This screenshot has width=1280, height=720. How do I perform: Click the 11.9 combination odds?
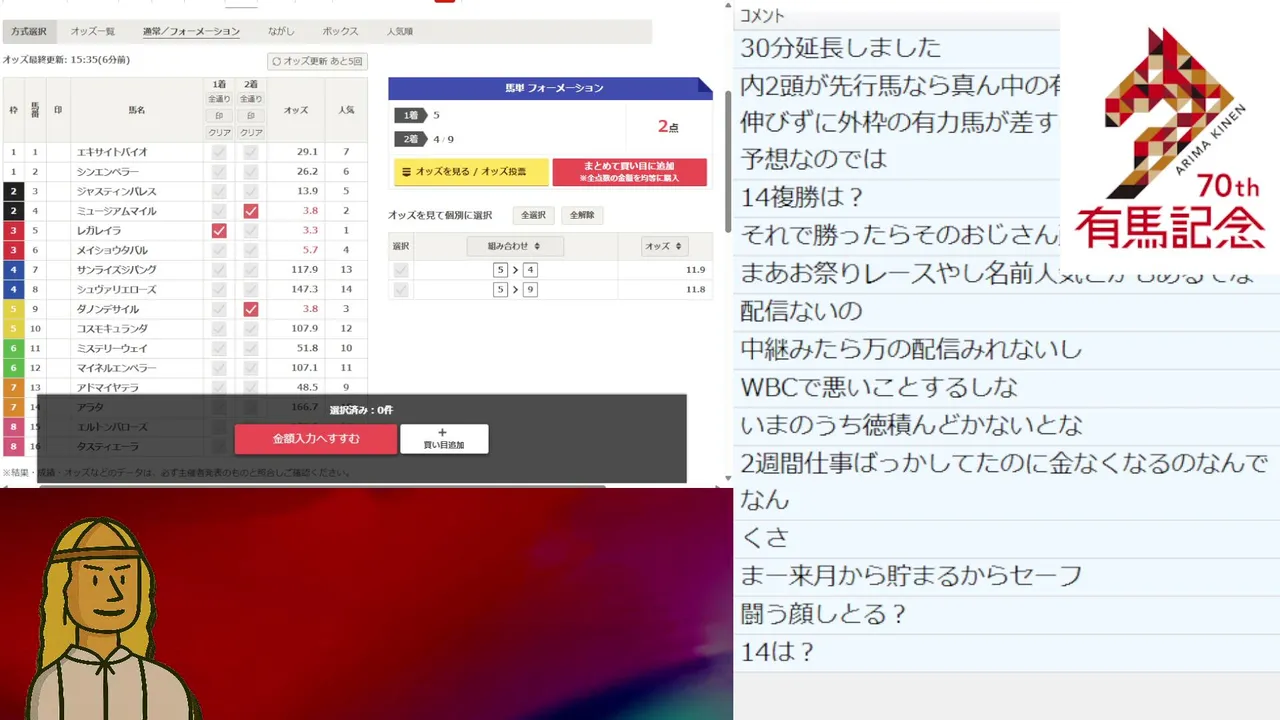click(695, 270)
